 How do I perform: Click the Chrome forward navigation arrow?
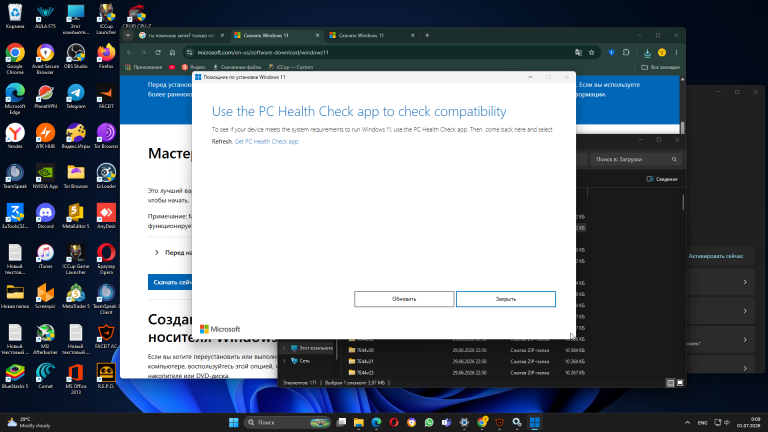tap(144, 52)
